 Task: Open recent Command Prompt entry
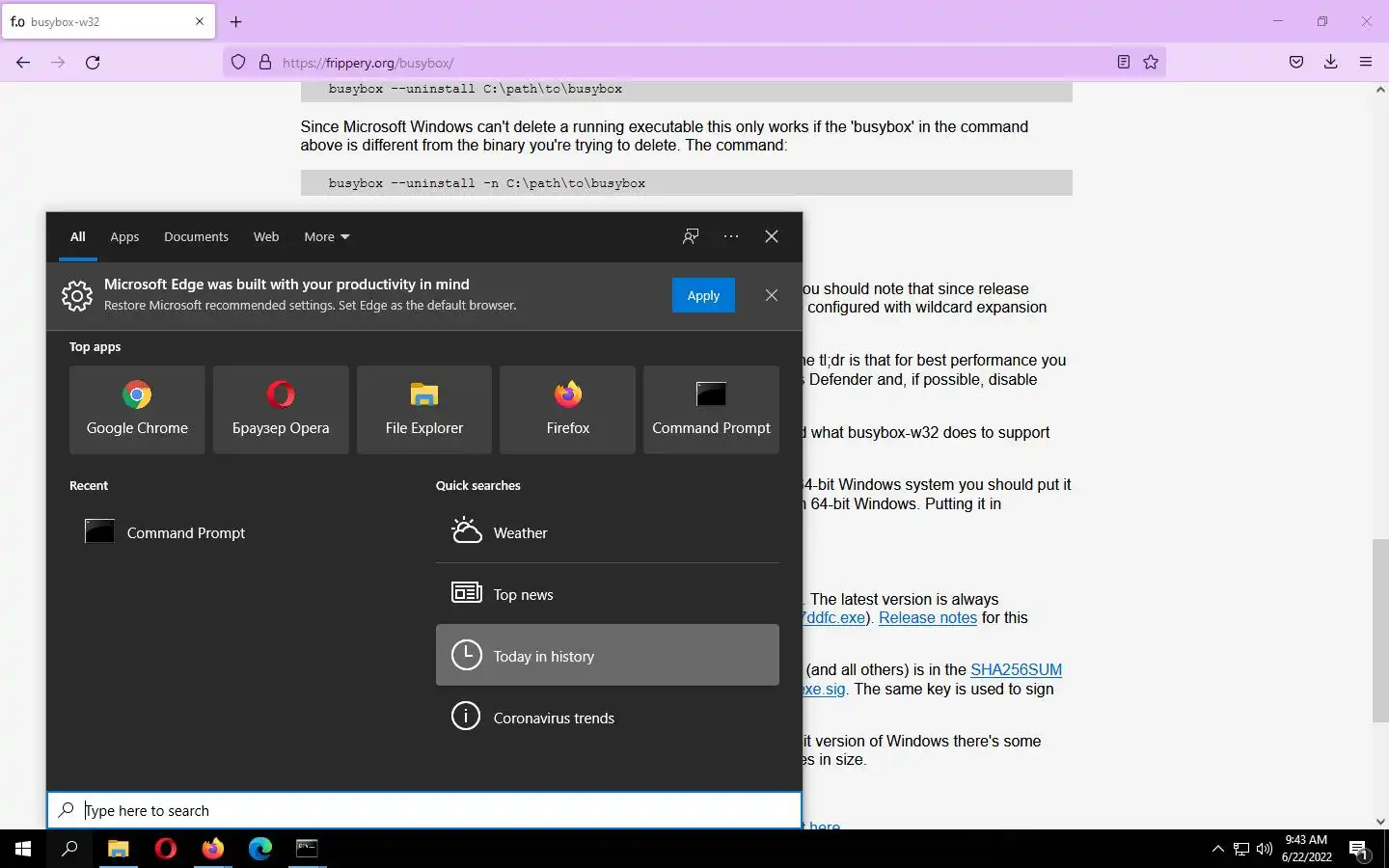coord(241,532)
